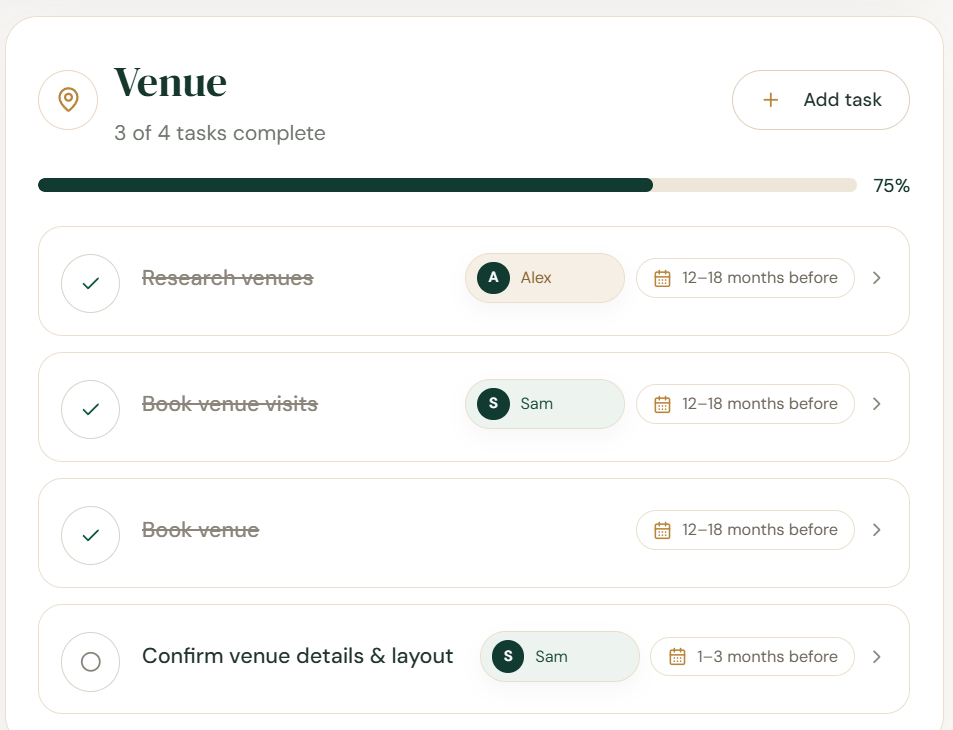953x730 pixels.
Task: Expand Confirm venue details & layout chevron
Action: point(876,656)
